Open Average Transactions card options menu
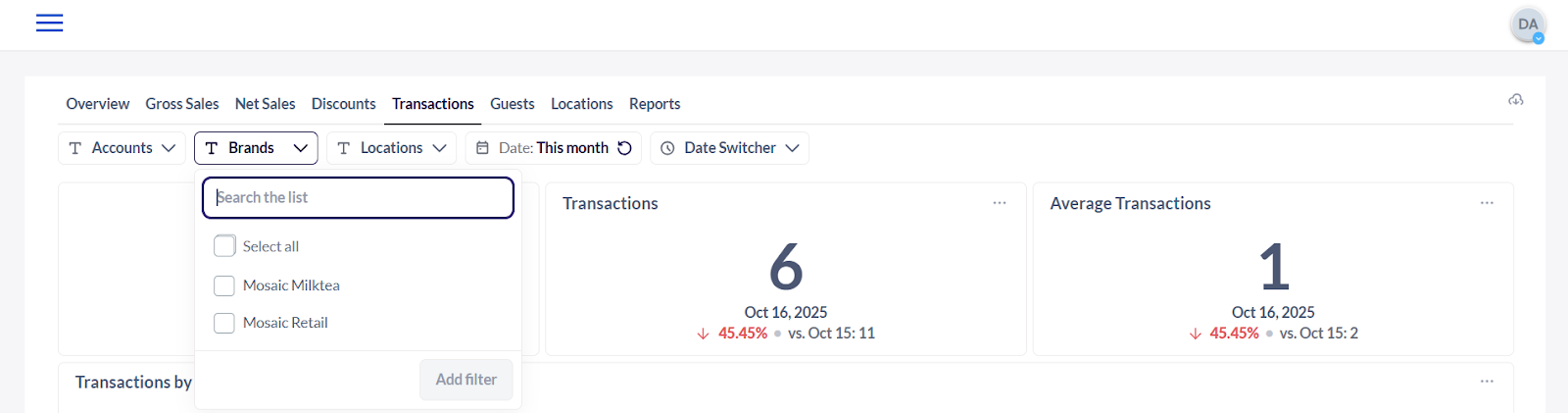Viewport: 1568px width, 413px height. 1486,203
